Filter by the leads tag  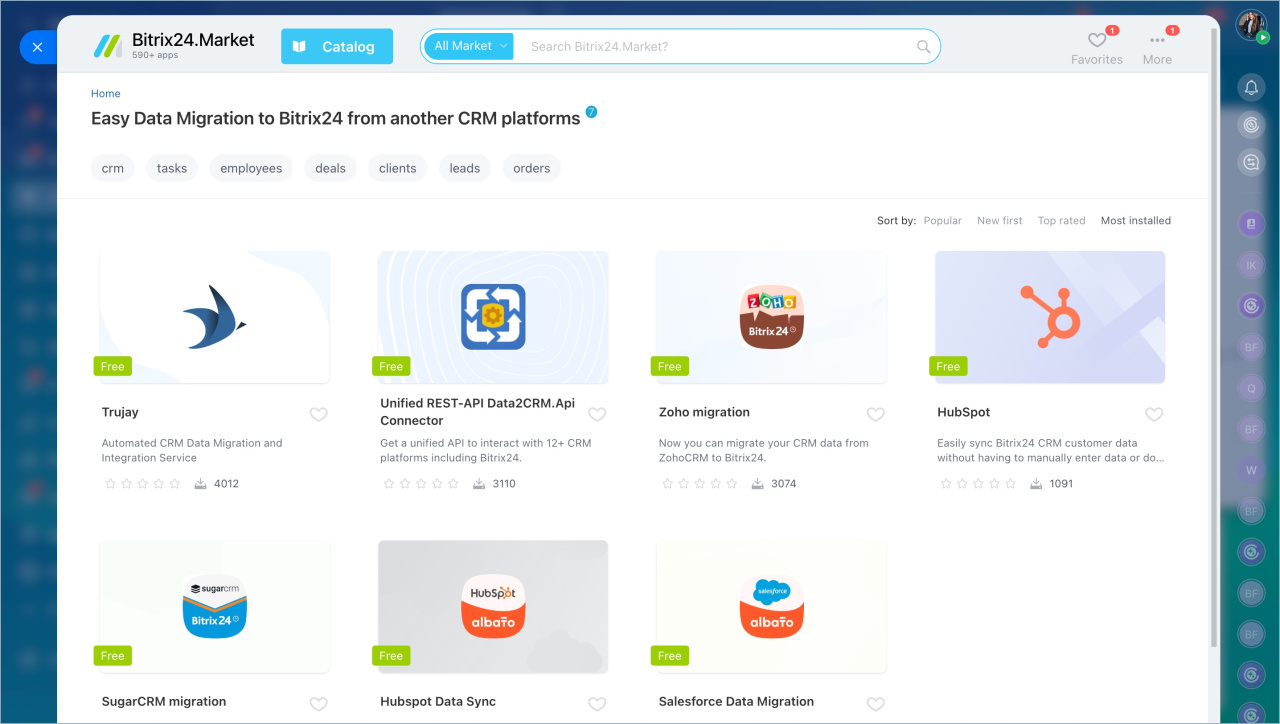(465, 168)
